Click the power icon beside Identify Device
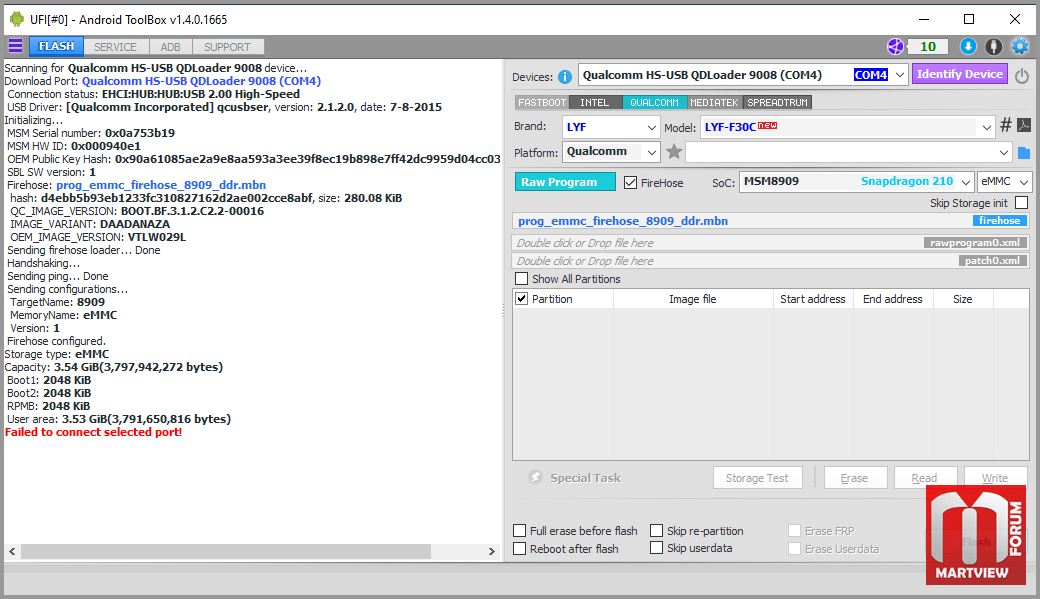The width and height of the screenshot is (1040, 599). tap(1021, 76)
